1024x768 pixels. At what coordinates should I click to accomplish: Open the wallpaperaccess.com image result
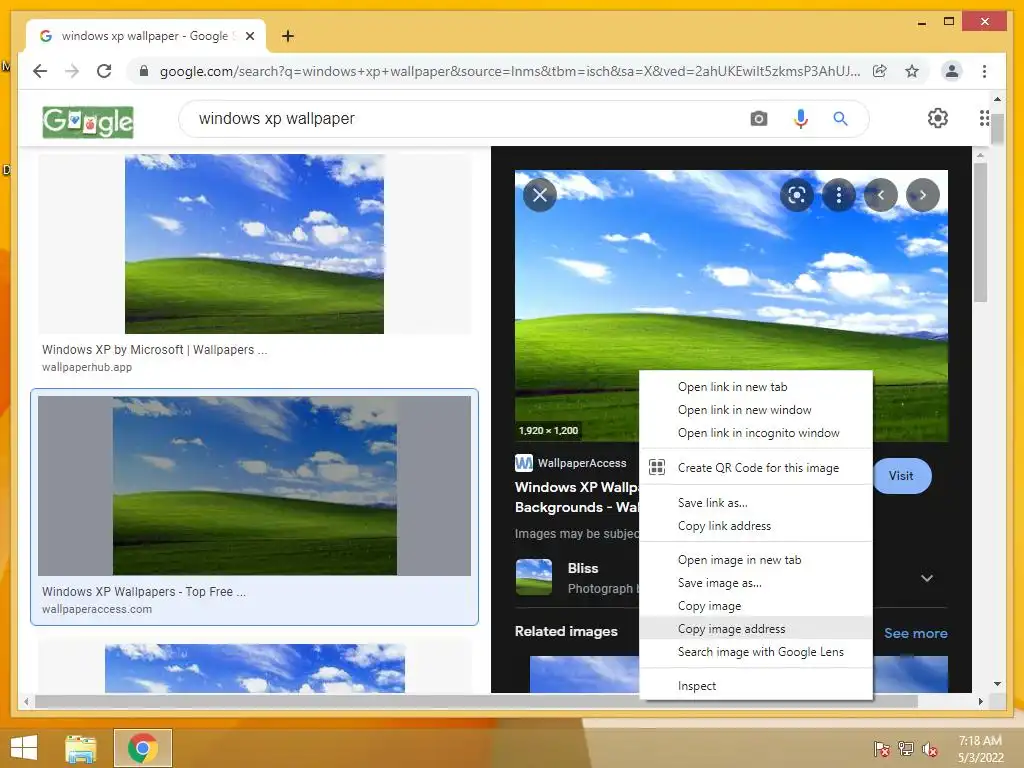click(254, 485)
